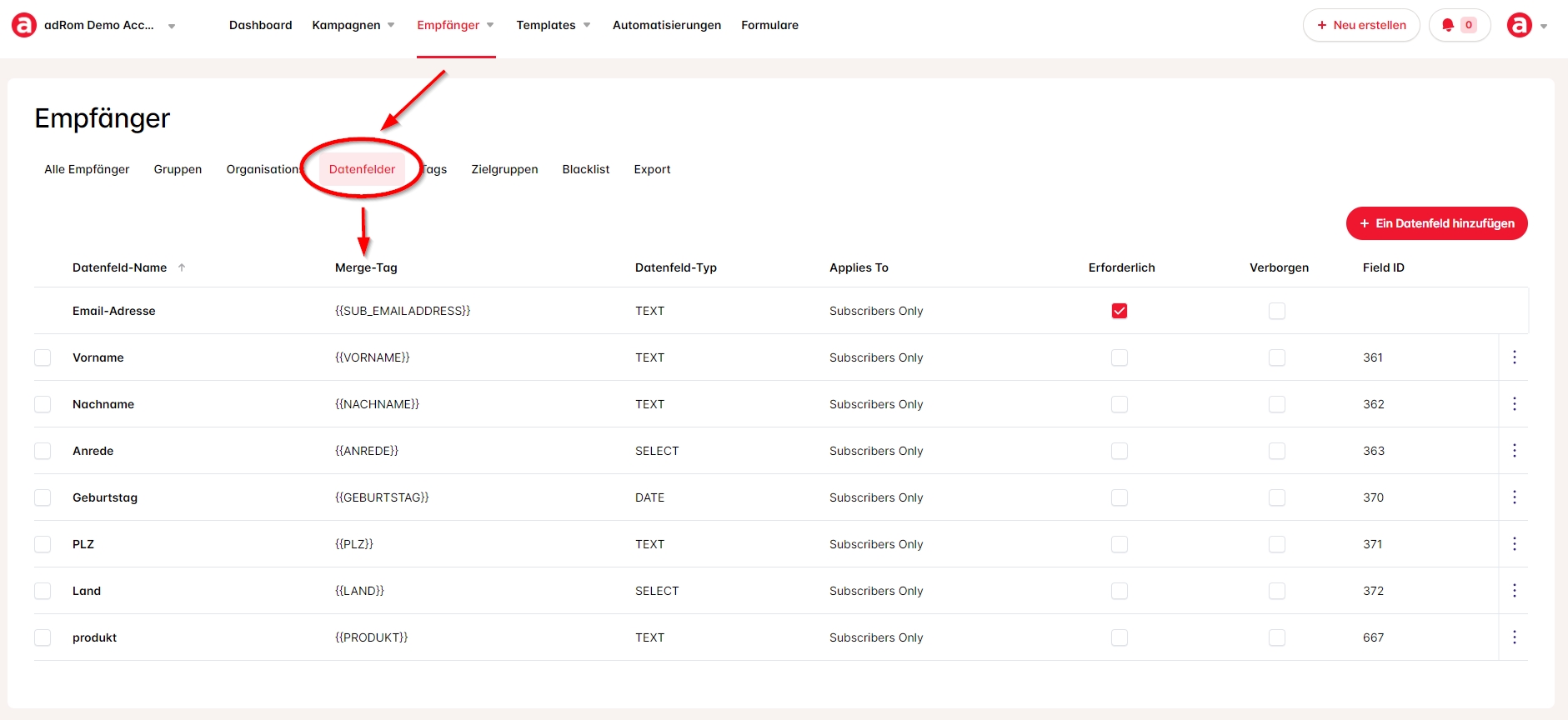
Task: Click Neu erstellen button
Action: click(1361, 25)
